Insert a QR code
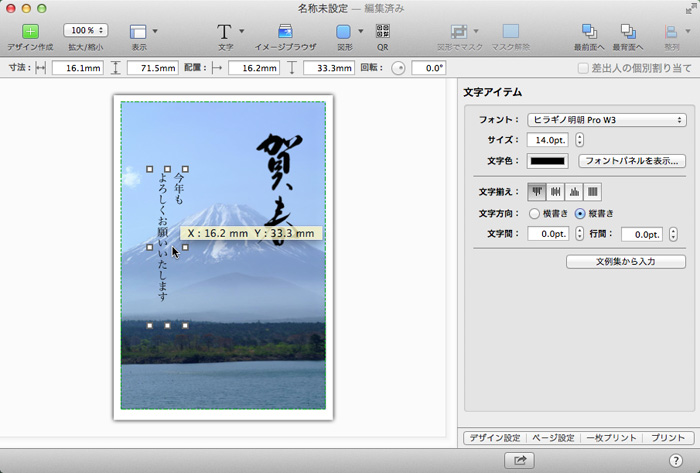 pyautogui.click(x=383, y=32)
